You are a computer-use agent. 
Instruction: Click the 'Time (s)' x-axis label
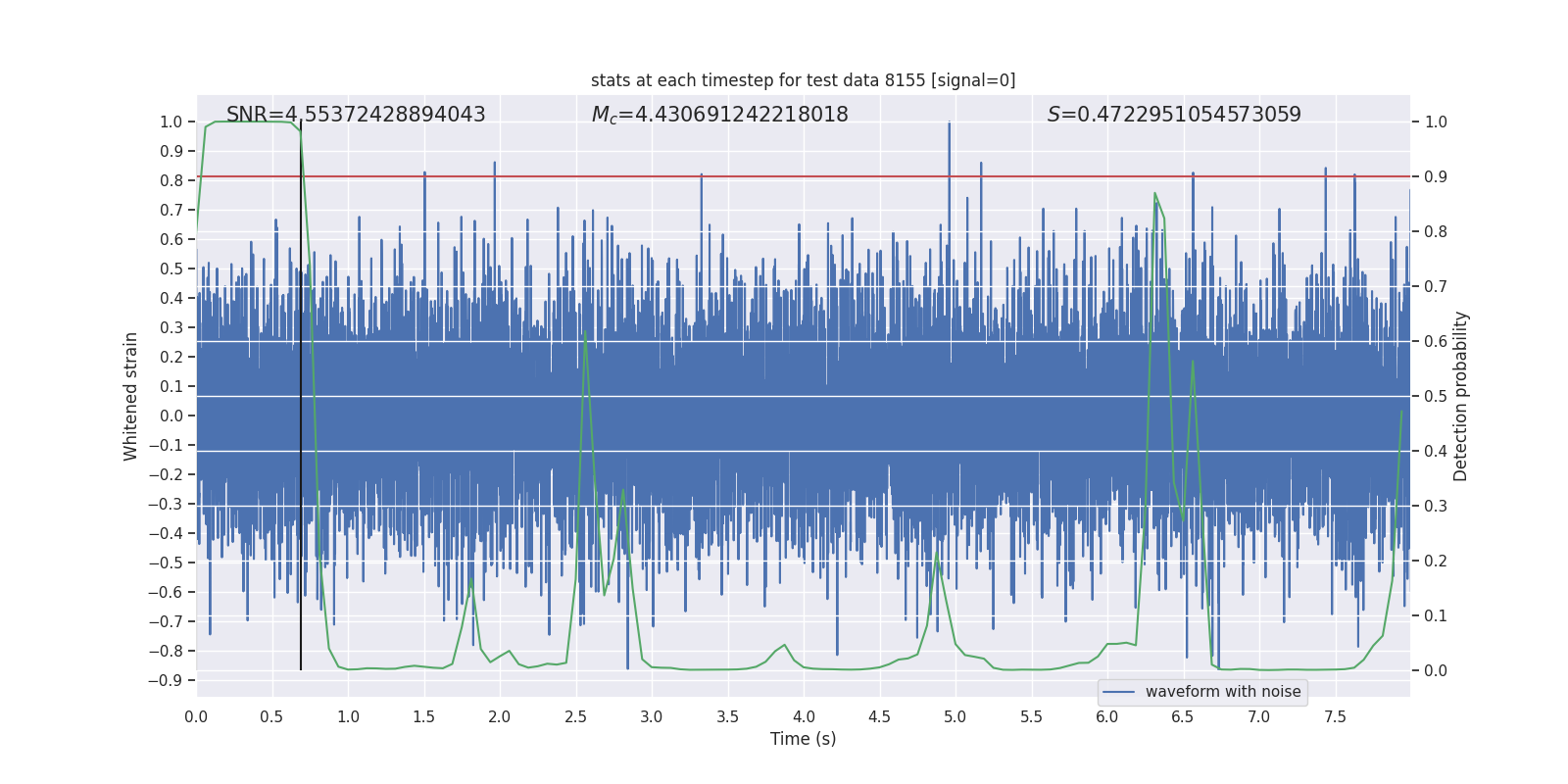803,739
